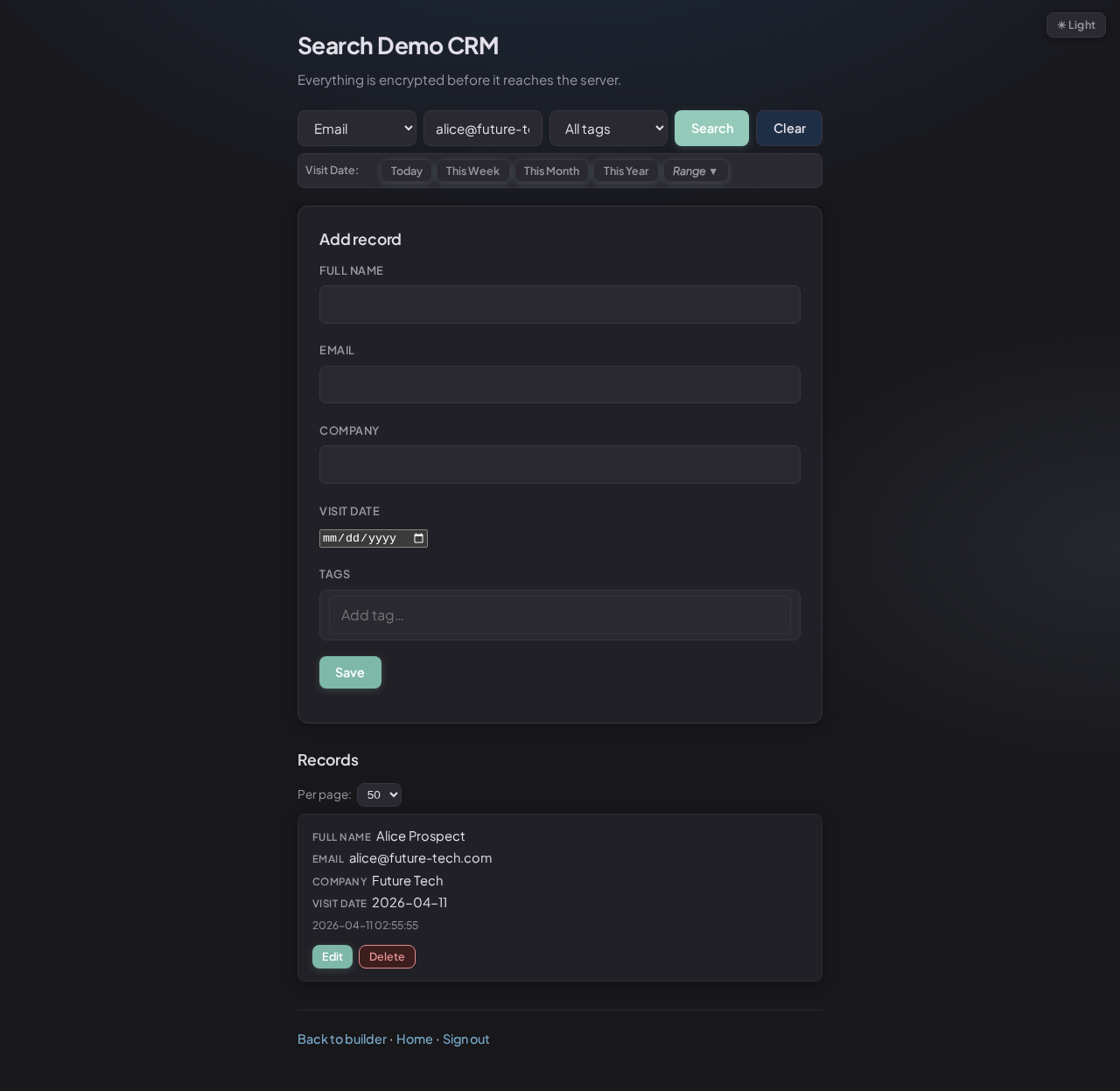Delete the Alice Prospect record
Viewport: 1120px width, 1091px height.
click(387, 956)
